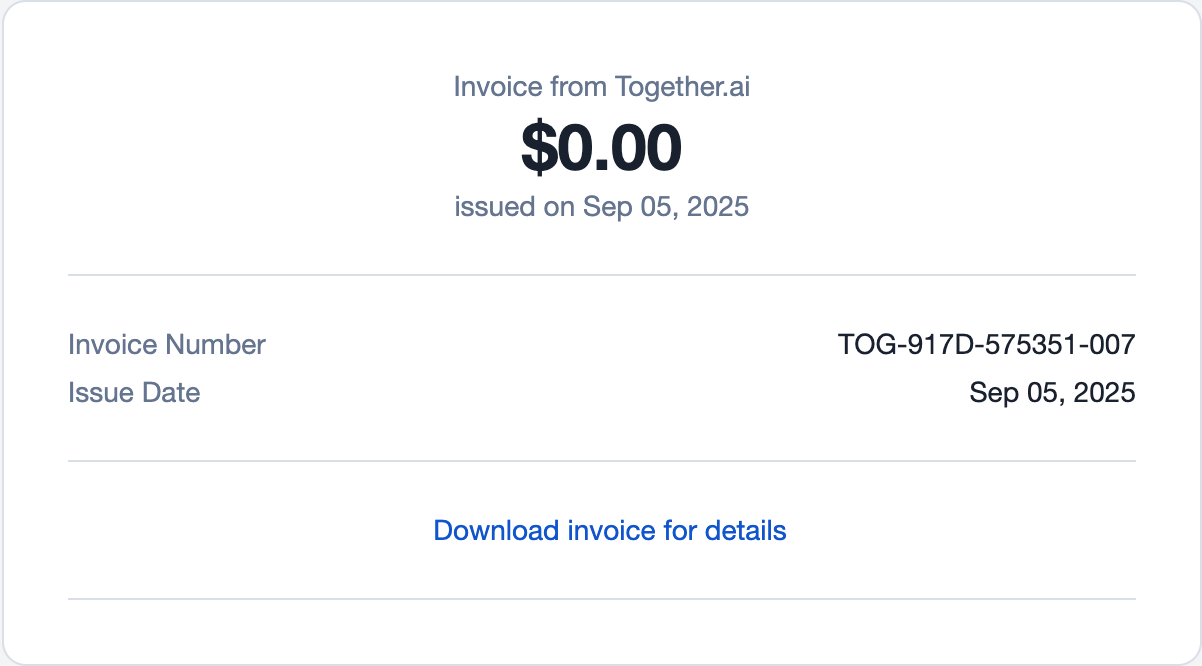This screenshot has width=1202, height=666.
Task: Click the divider line below the download link
Action: 601,599
